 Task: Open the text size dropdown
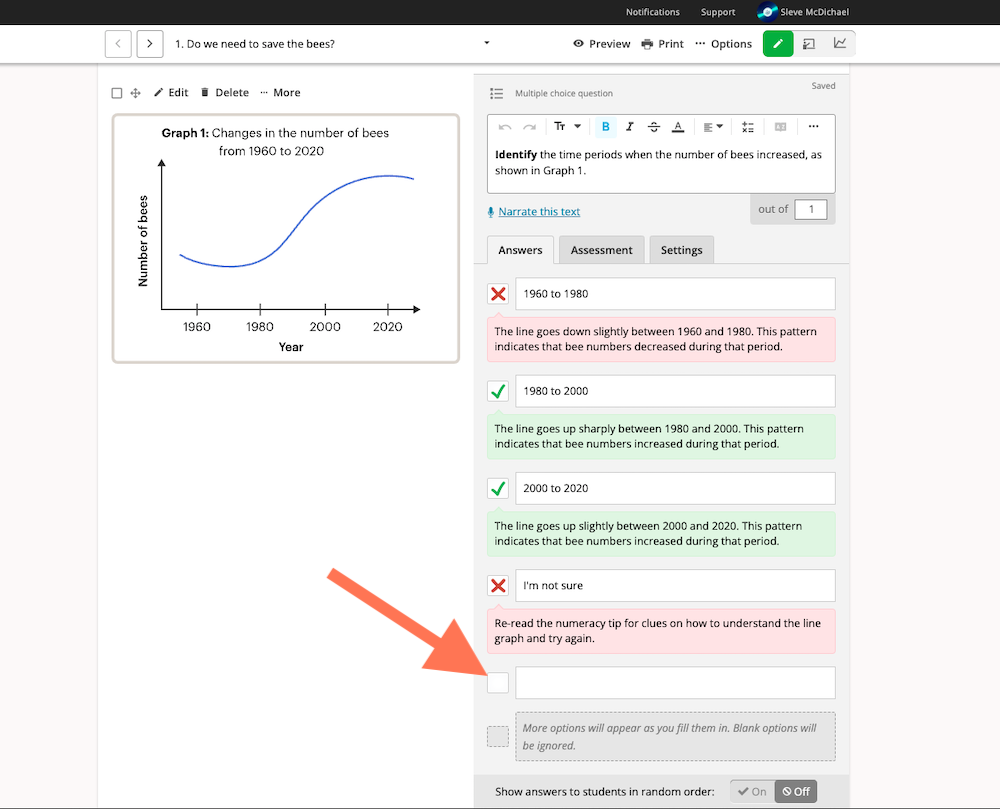click(567, 127)
